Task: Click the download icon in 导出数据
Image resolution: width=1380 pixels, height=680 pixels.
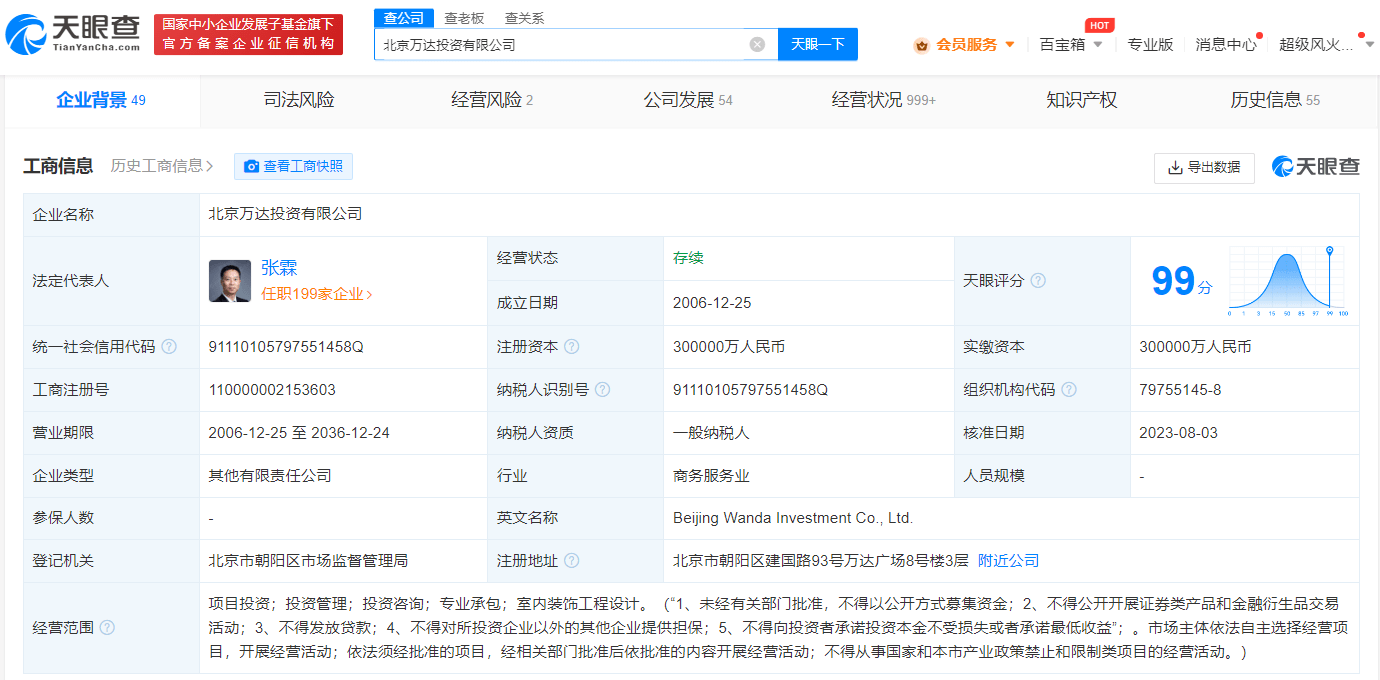Action: tap(1174, 168)
